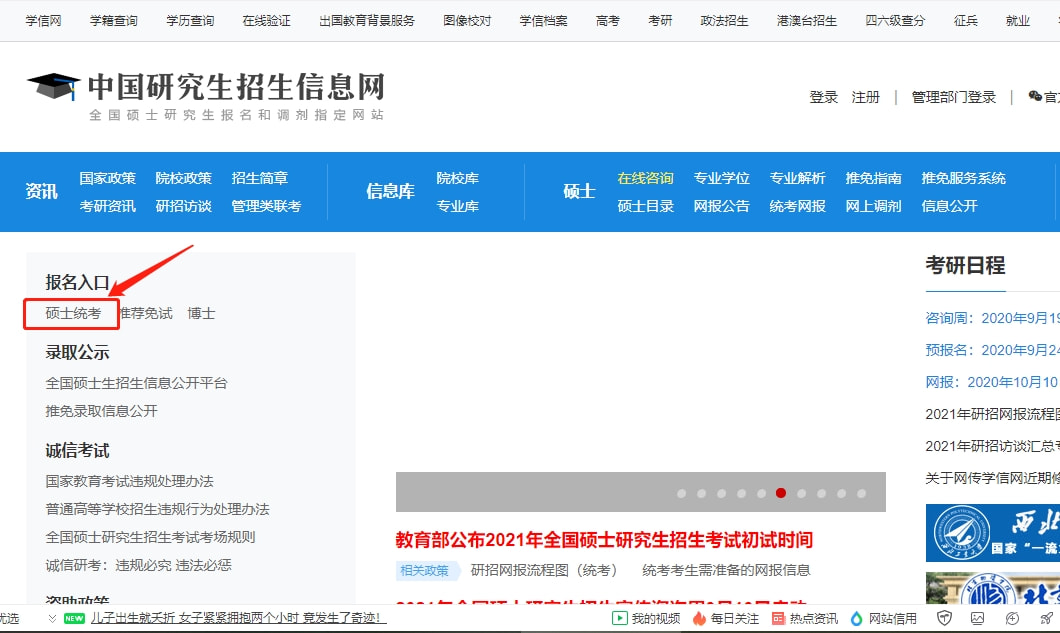Open 管理类联考 in blue navigation
This screenshot has height=633, width=1060.
266,206
